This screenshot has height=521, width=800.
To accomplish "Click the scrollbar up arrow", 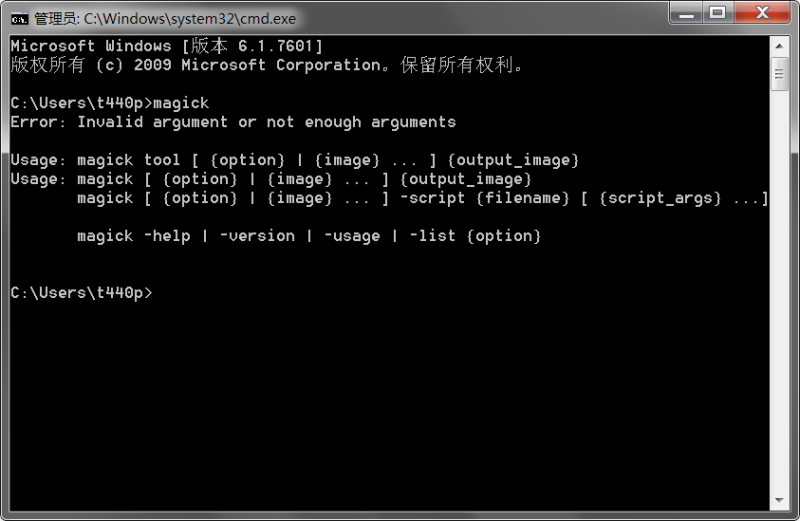I will [779, 46].
